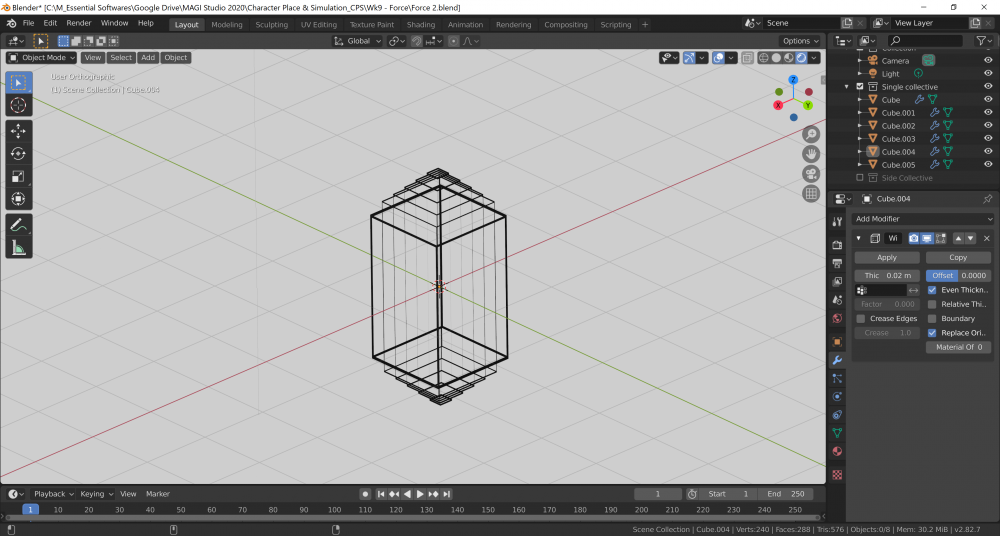1000x536 pixels.
Task: Open the Add Modifier dropdown
Action: click(x=922, y=219)
